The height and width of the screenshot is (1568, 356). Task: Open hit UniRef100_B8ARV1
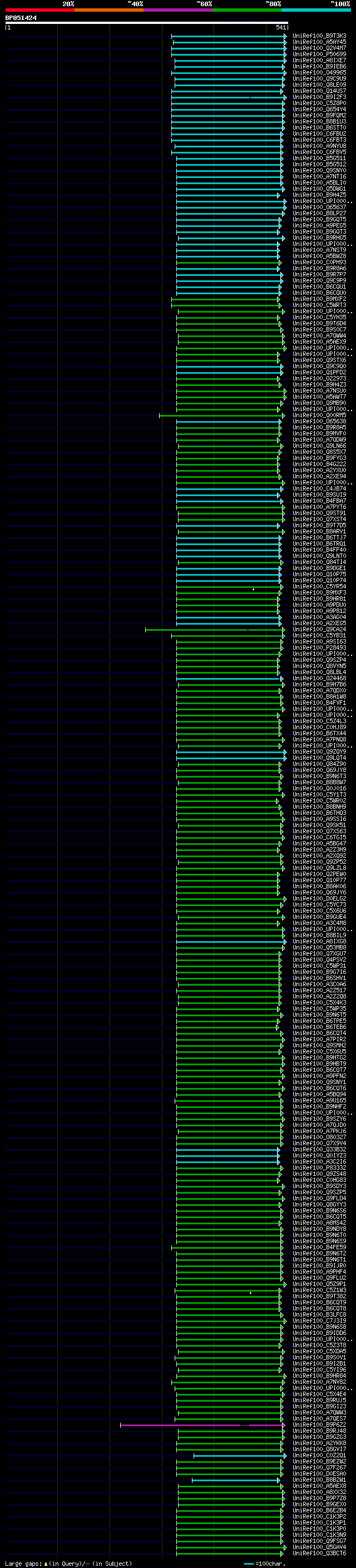[x=319, y=531]
